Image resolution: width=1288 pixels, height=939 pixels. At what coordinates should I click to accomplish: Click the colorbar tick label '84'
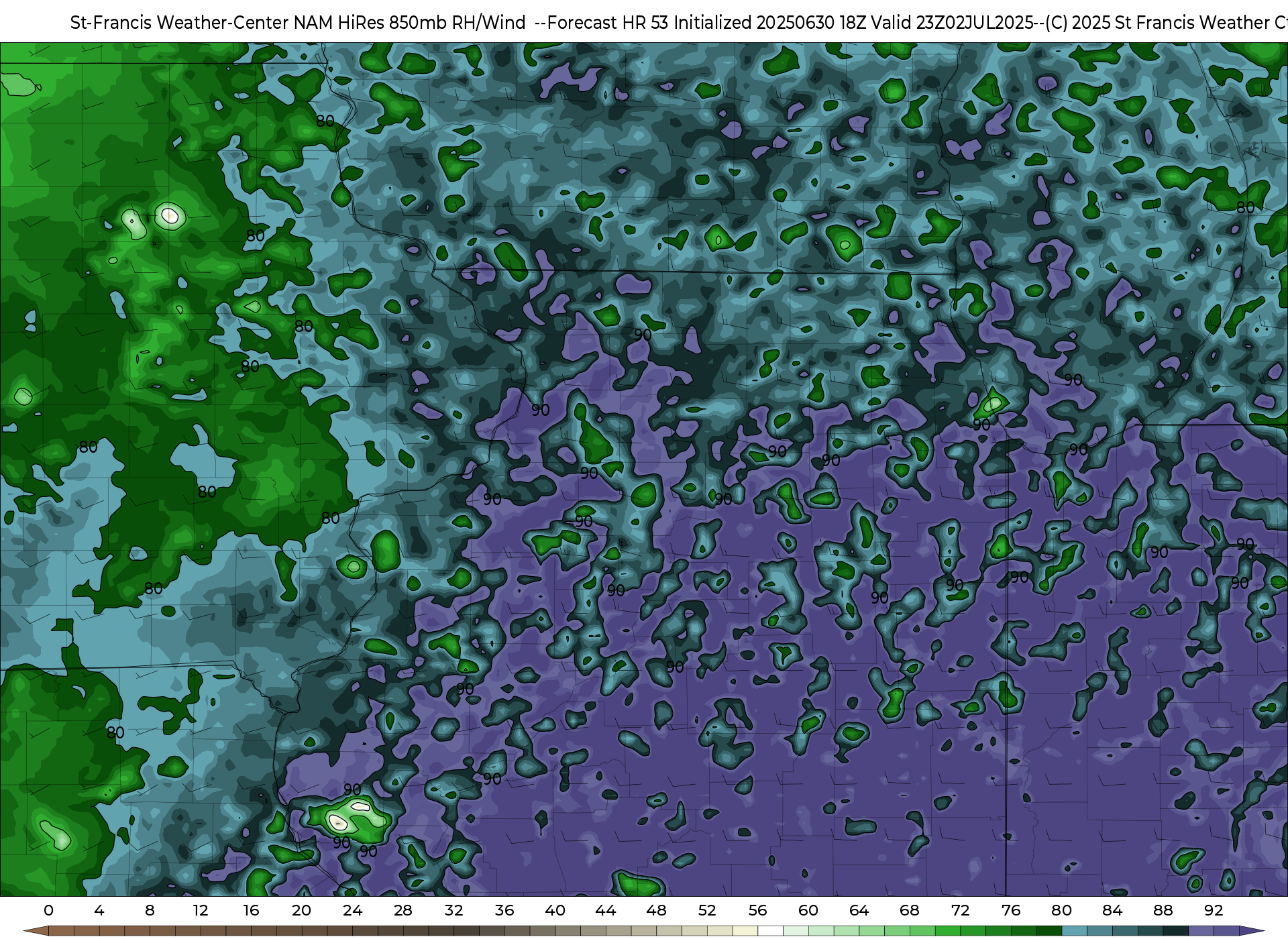1112,910
